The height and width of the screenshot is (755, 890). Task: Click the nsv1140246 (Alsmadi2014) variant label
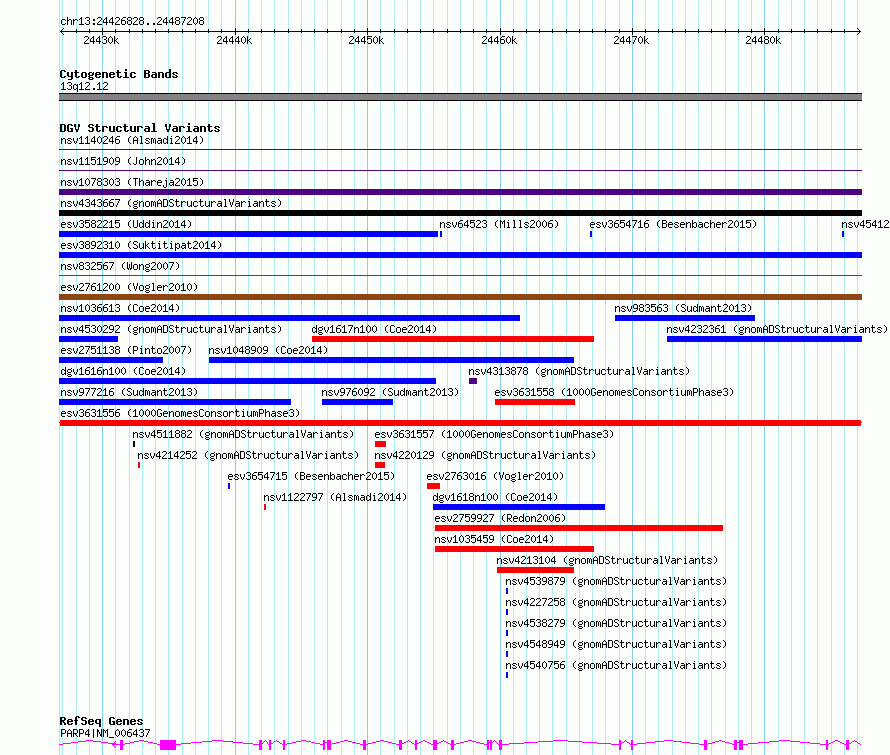tap(132, 140)
